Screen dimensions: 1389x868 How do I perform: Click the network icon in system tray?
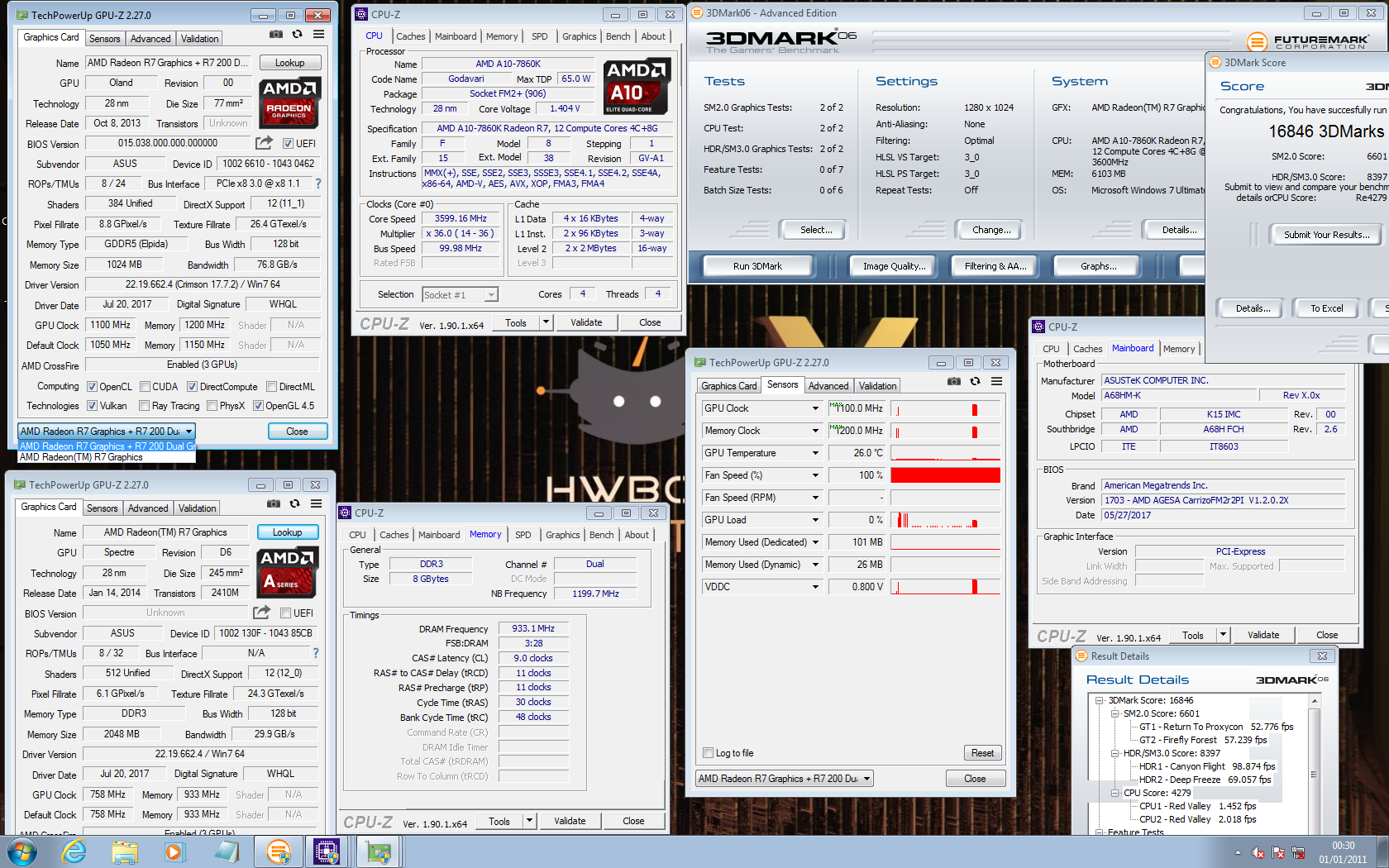1298,852
